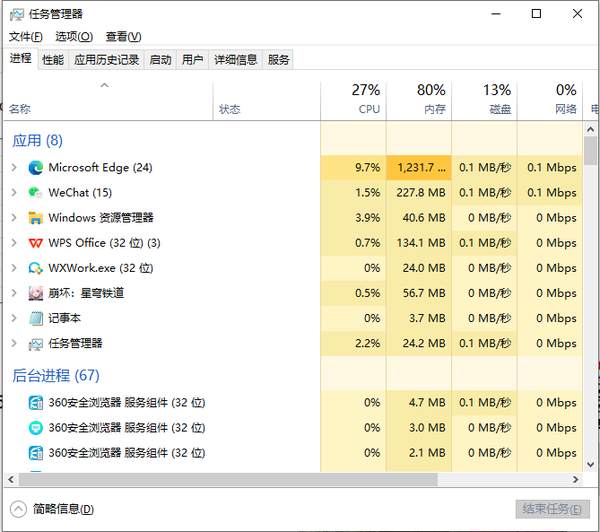
Task: Click the horizontal scrollbar right arrow
Action: (x=576, y=480)
